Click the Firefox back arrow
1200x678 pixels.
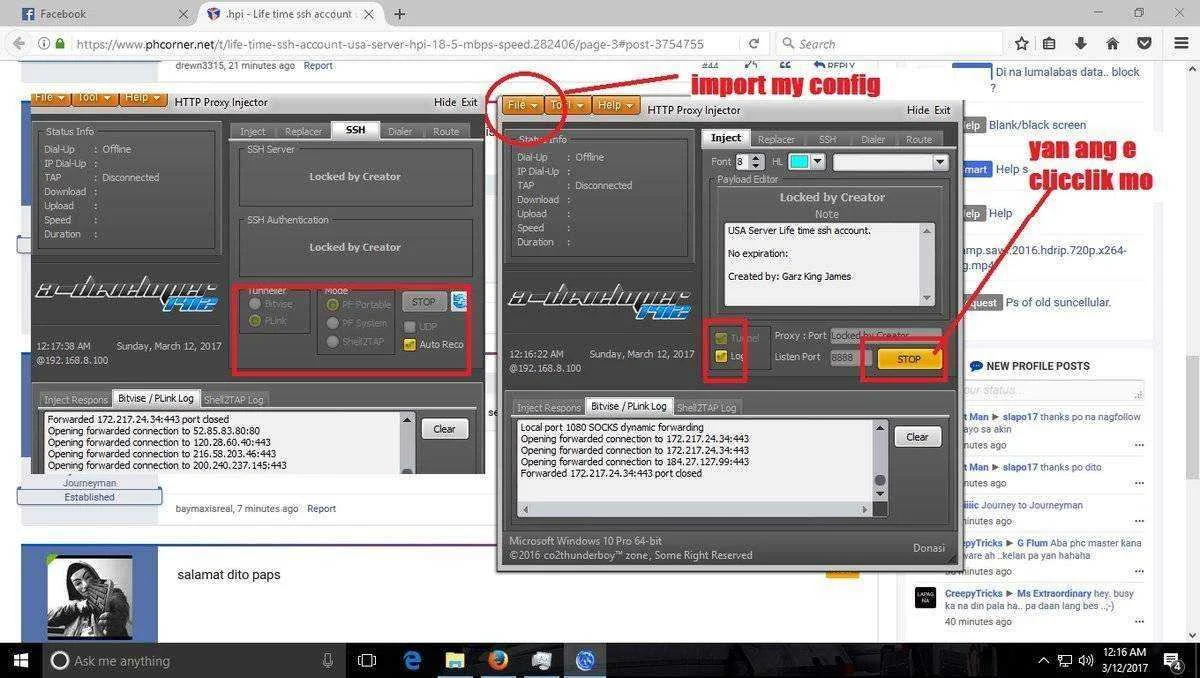tap(18, 43)
